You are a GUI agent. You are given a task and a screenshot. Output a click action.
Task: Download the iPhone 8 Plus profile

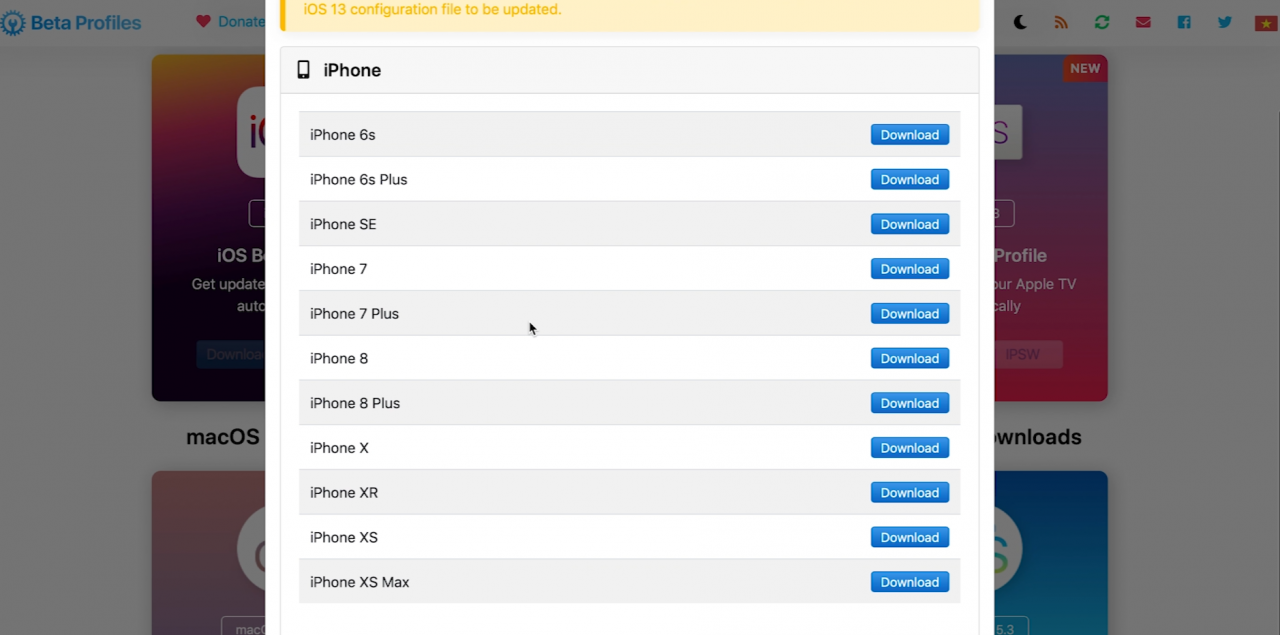coord(910,403)
